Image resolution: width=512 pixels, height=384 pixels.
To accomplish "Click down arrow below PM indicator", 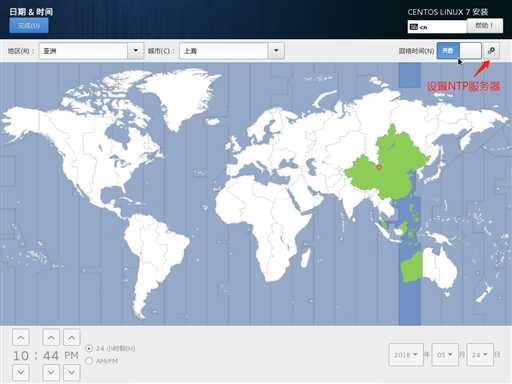I will (72, 372).
